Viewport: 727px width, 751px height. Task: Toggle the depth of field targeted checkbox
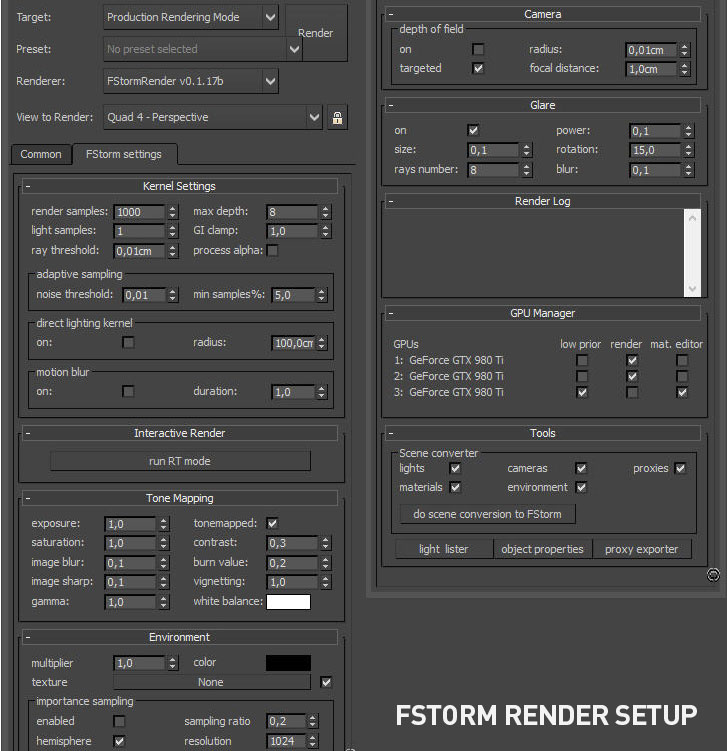tap(478, 68)
